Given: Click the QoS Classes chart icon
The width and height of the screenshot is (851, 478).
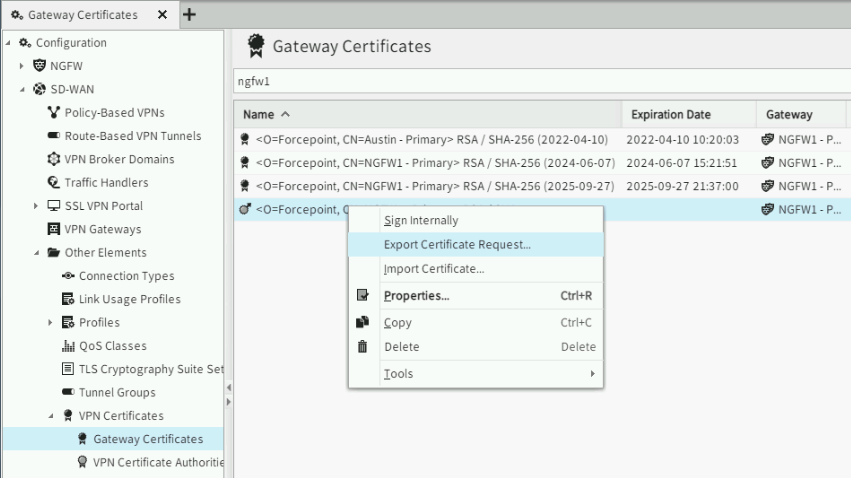Looking at the screenshot, I should 68,346.
